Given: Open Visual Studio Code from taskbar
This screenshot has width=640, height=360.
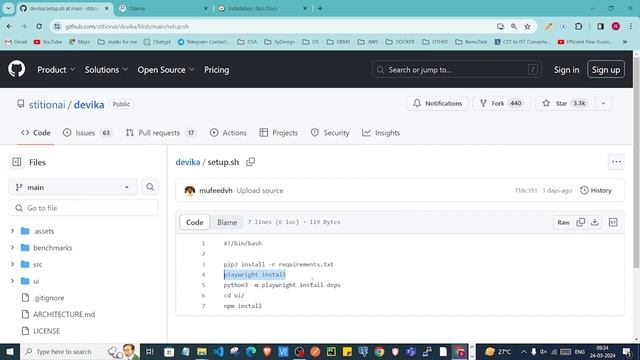Looking at the screenshot, I should pyautogui.click(x=218, y=351).
